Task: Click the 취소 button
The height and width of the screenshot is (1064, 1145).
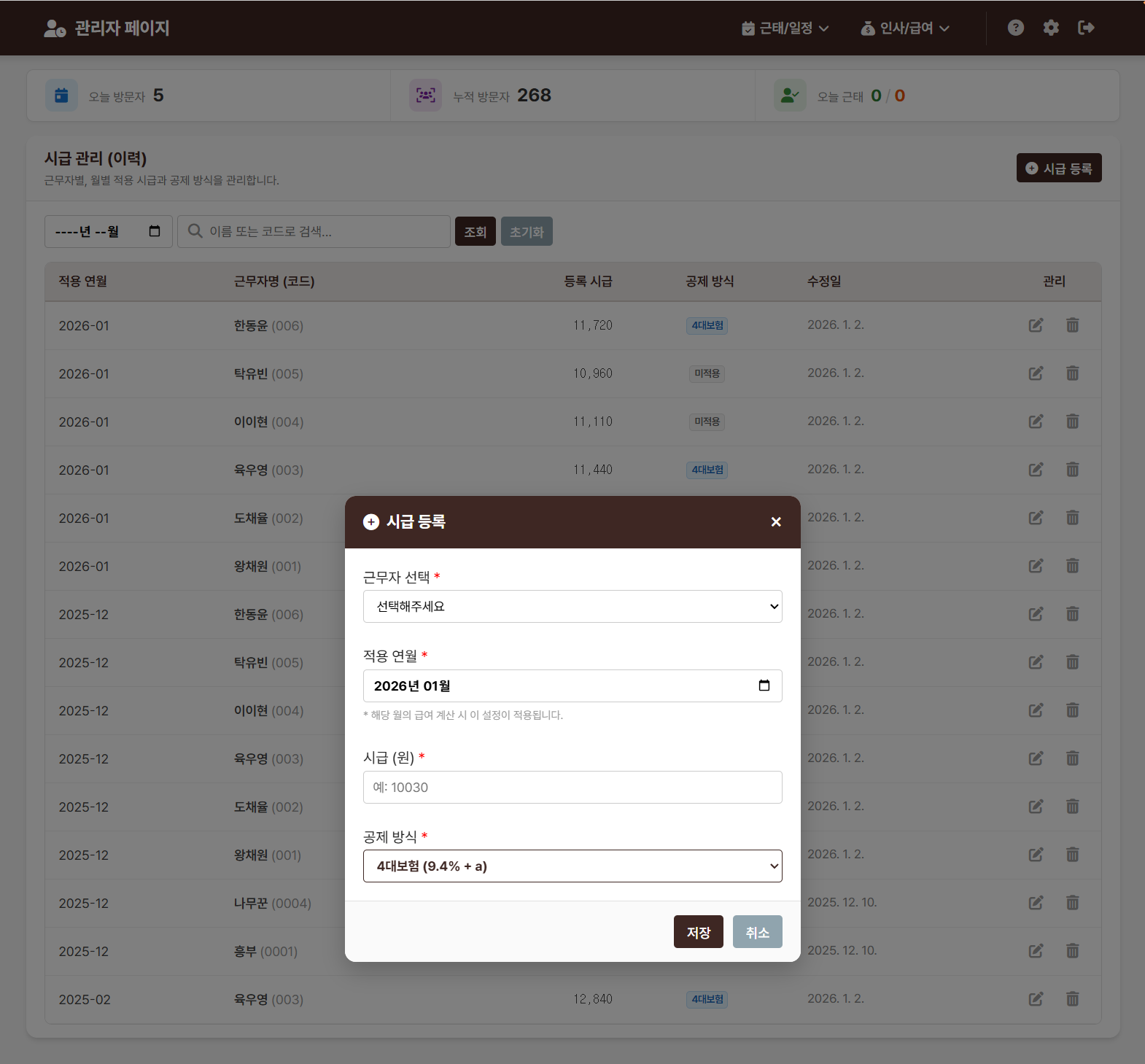Action: 757,932
